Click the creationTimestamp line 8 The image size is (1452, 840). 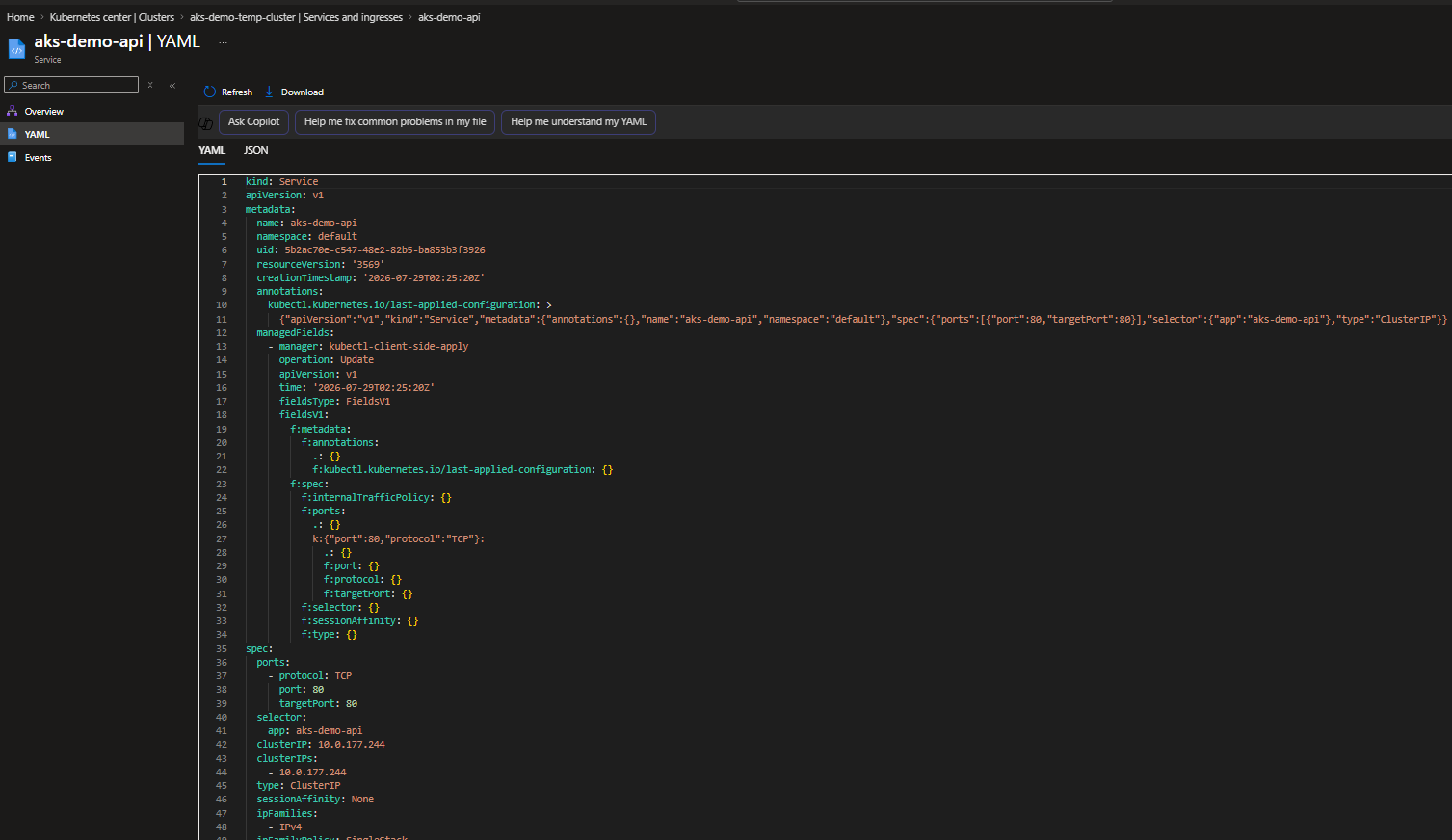[x=371, y=277]
